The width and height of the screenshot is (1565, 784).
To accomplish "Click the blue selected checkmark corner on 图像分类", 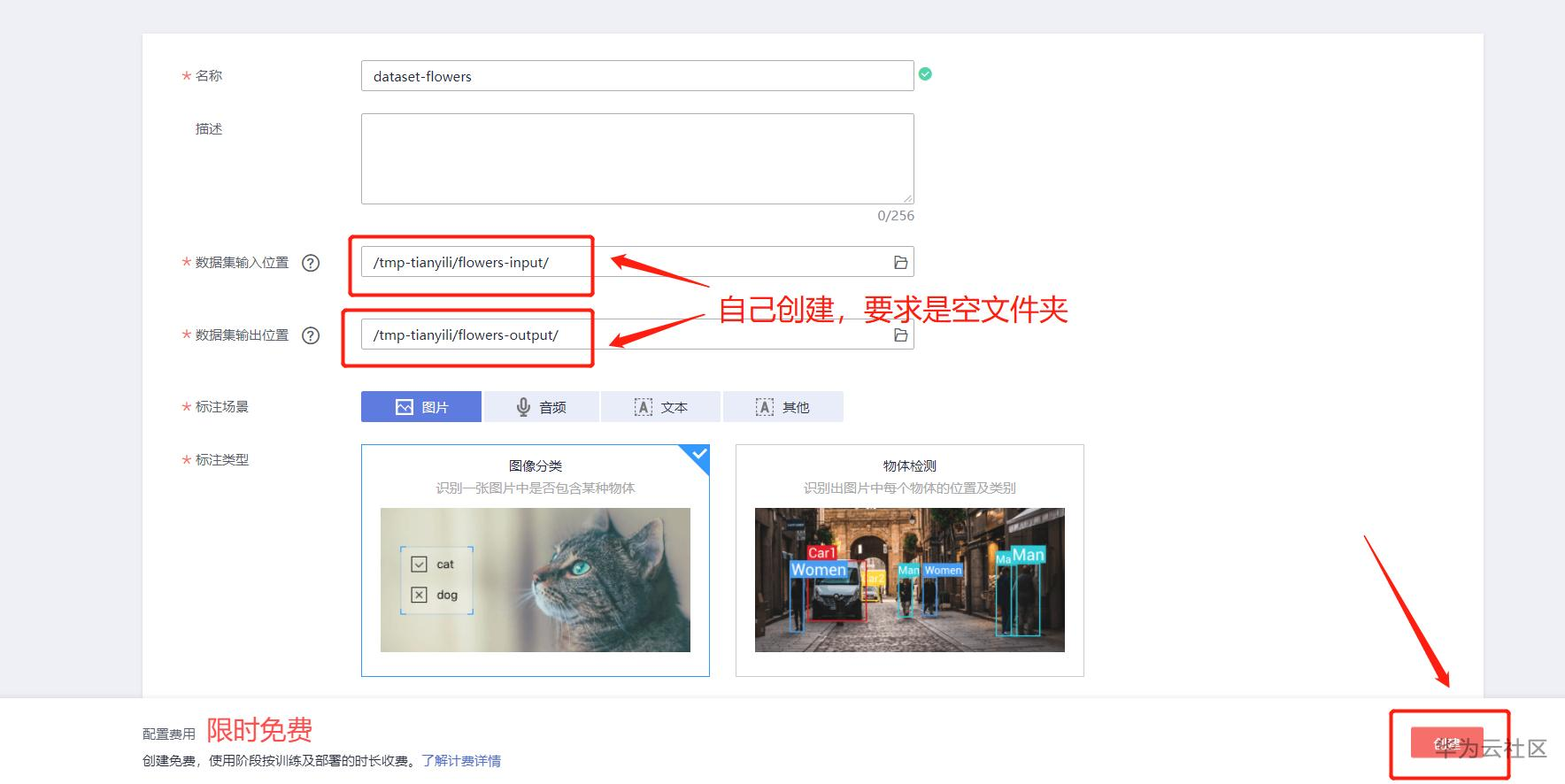I will tap(698, 455).
